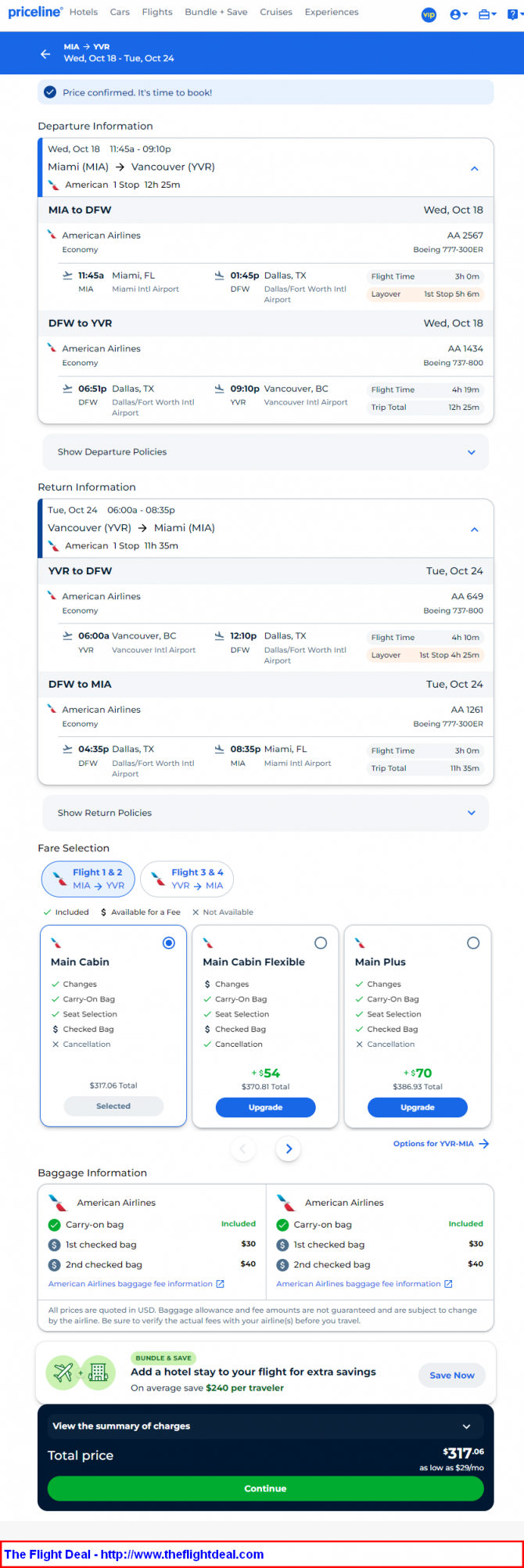The height and width of the screenshot is (1568, 524).
Task: Open the Hotels menu item
Action: [84, 12]
